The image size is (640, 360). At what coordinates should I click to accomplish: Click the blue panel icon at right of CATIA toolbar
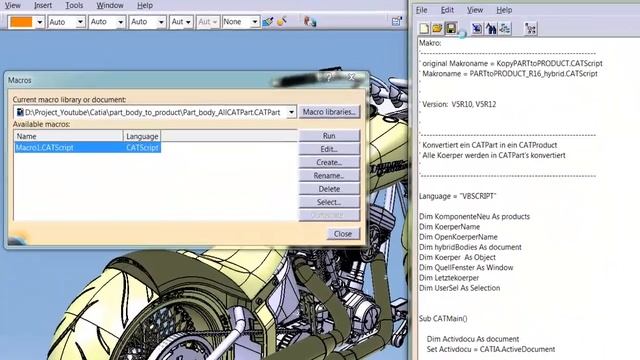pos(396,21)
